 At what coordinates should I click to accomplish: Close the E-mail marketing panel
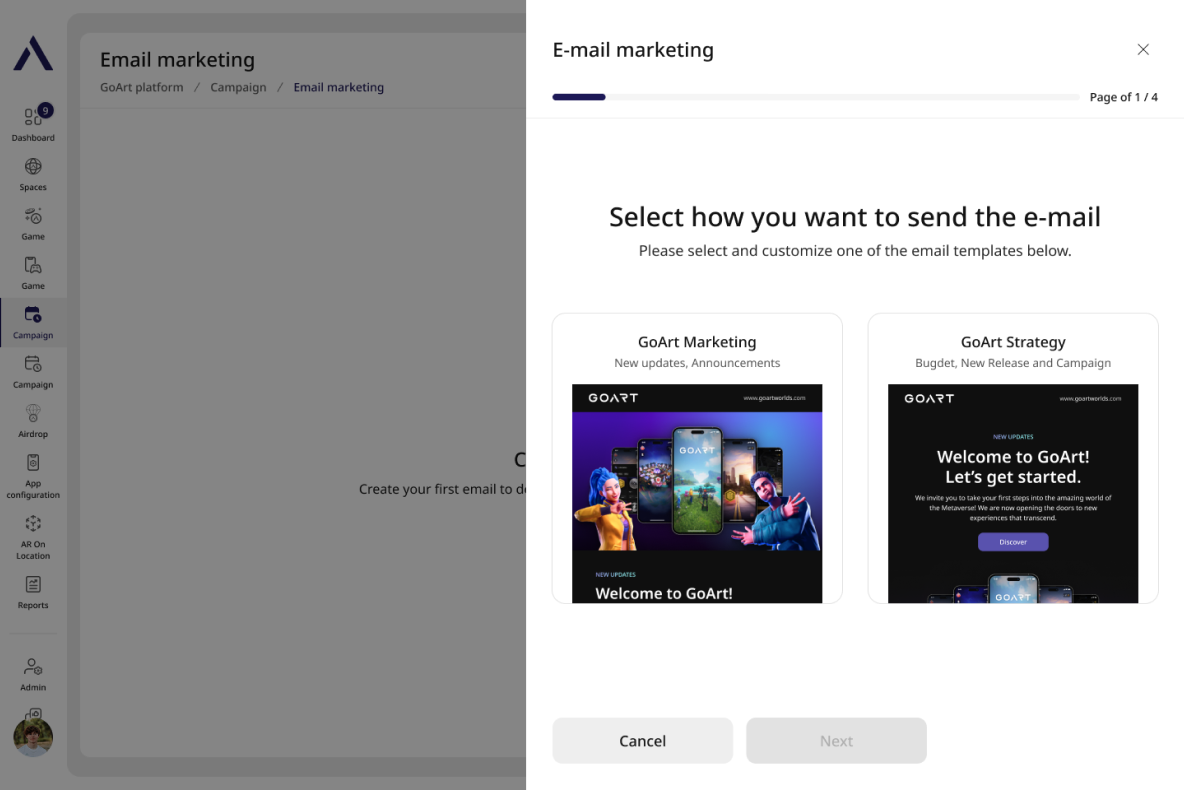[x=1142, y=49]
